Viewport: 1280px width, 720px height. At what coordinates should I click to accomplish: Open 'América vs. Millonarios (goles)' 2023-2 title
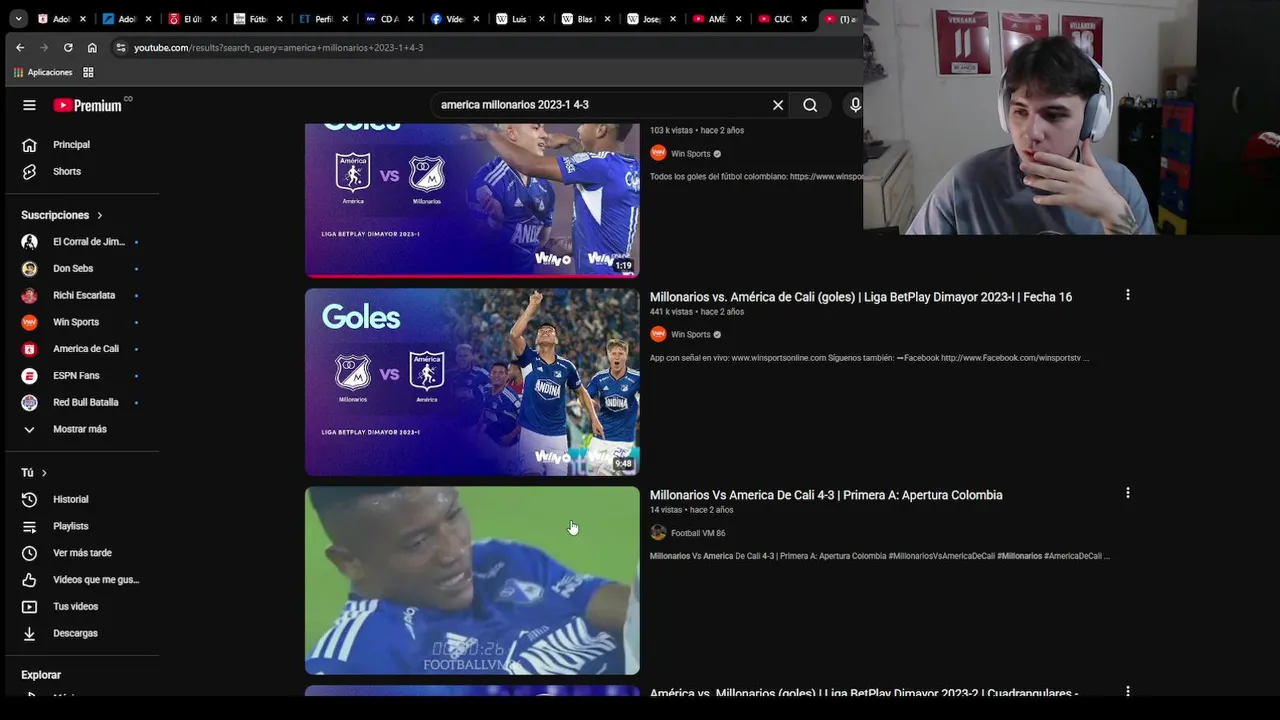pos(864,693)
